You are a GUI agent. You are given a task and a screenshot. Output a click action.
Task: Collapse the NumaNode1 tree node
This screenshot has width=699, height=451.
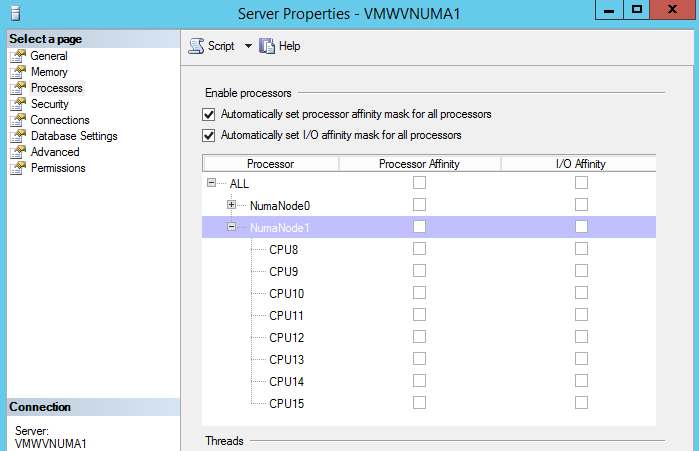(232, 227)
